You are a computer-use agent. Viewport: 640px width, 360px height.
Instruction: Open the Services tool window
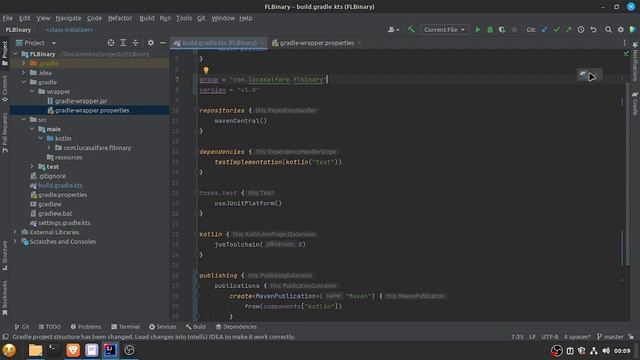[x=162, y=327]
